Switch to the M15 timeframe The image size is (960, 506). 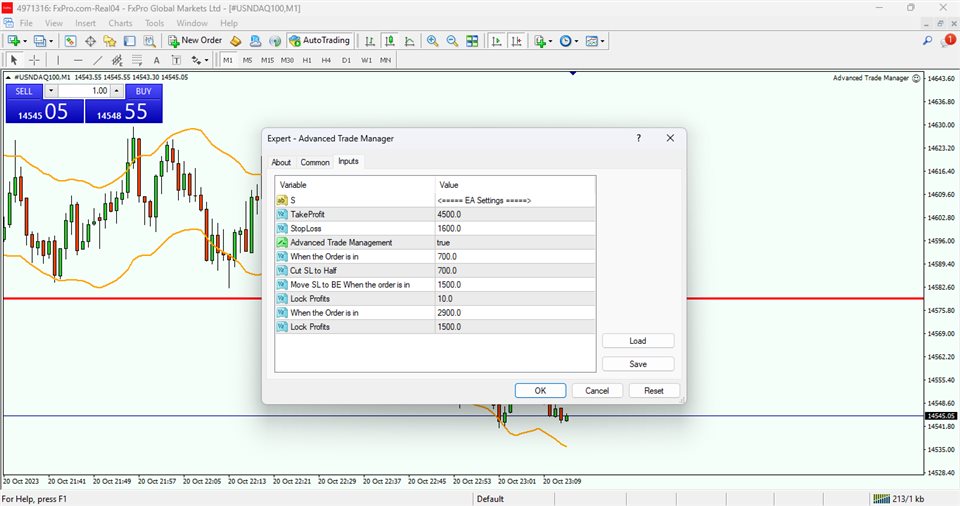[267, 60]
